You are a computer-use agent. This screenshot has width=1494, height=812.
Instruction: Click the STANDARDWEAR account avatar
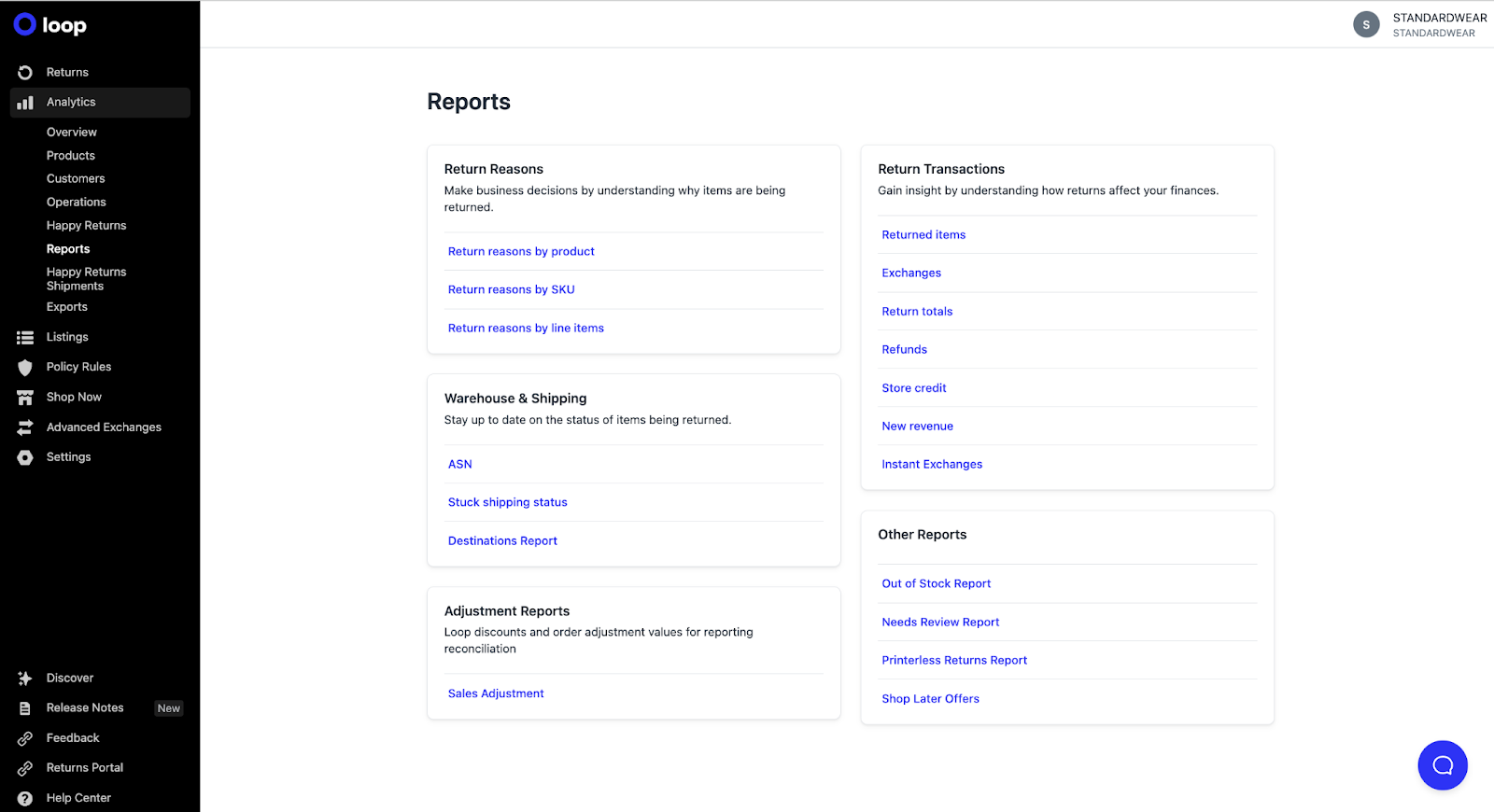[x=1366, y=25]
